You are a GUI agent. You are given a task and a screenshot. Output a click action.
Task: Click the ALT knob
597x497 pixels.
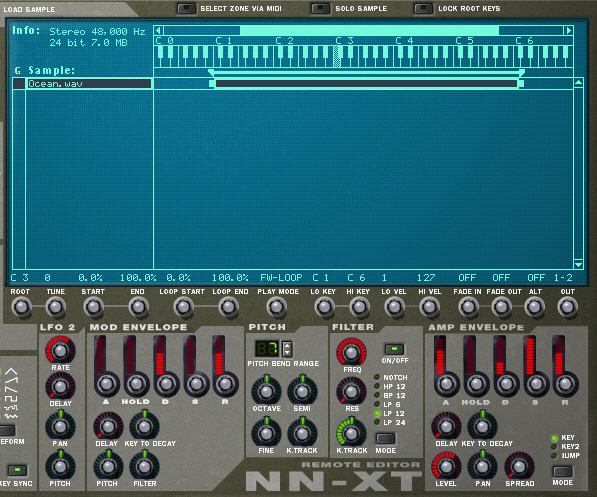click(x=534, y=307)
